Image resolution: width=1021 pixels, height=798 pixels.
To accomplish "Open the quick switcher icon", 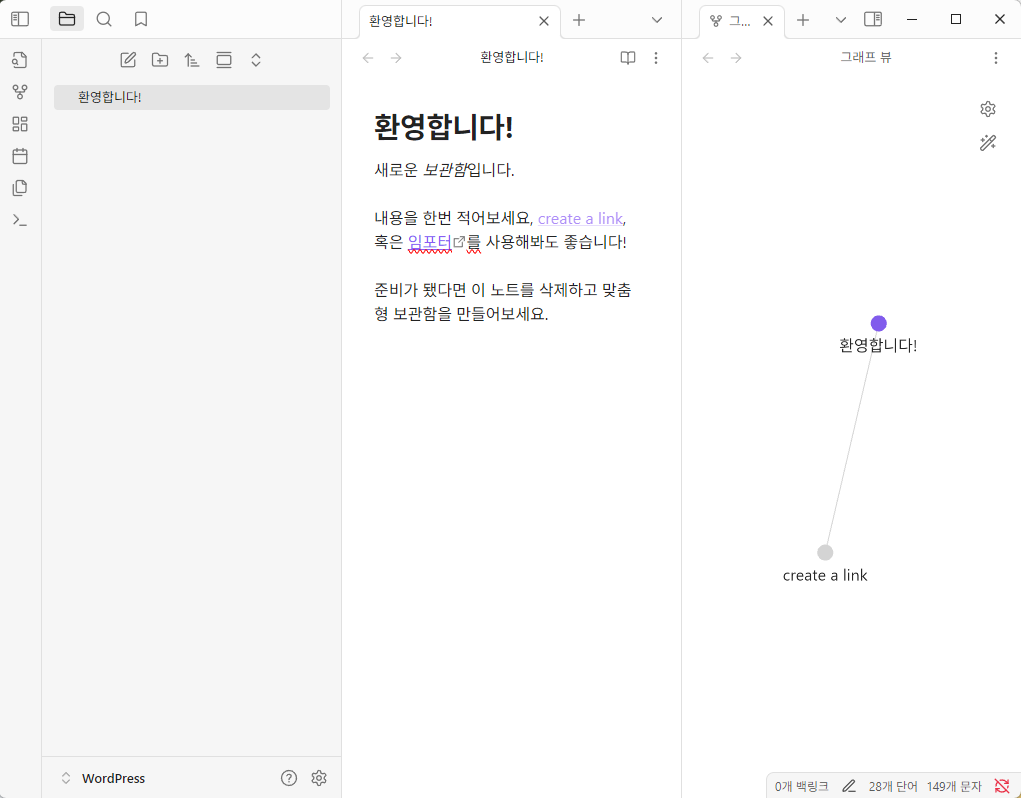I will (x=19, y=59).
